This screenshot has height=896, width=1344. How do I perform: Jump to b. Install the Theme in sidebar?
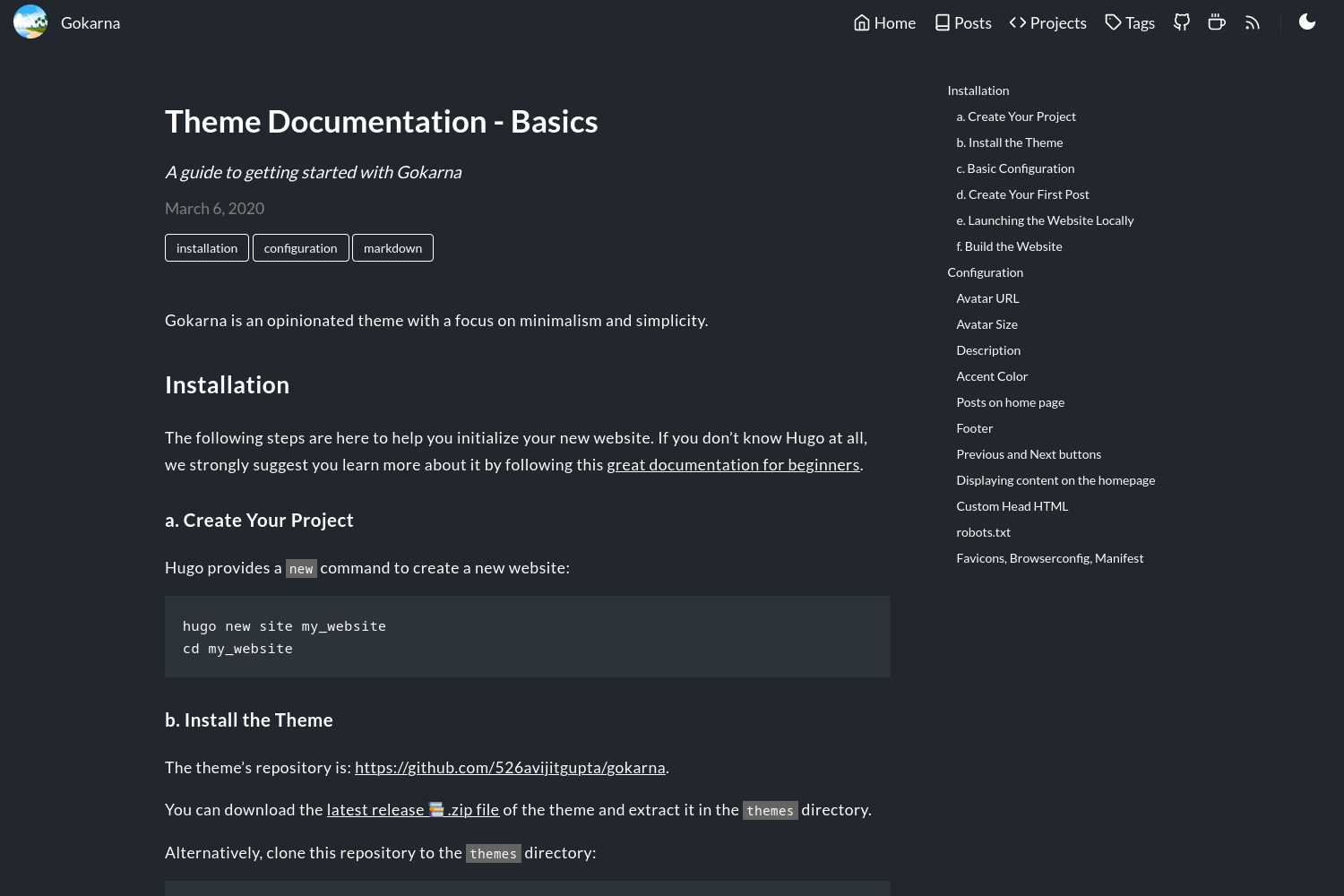[1010, 142]
